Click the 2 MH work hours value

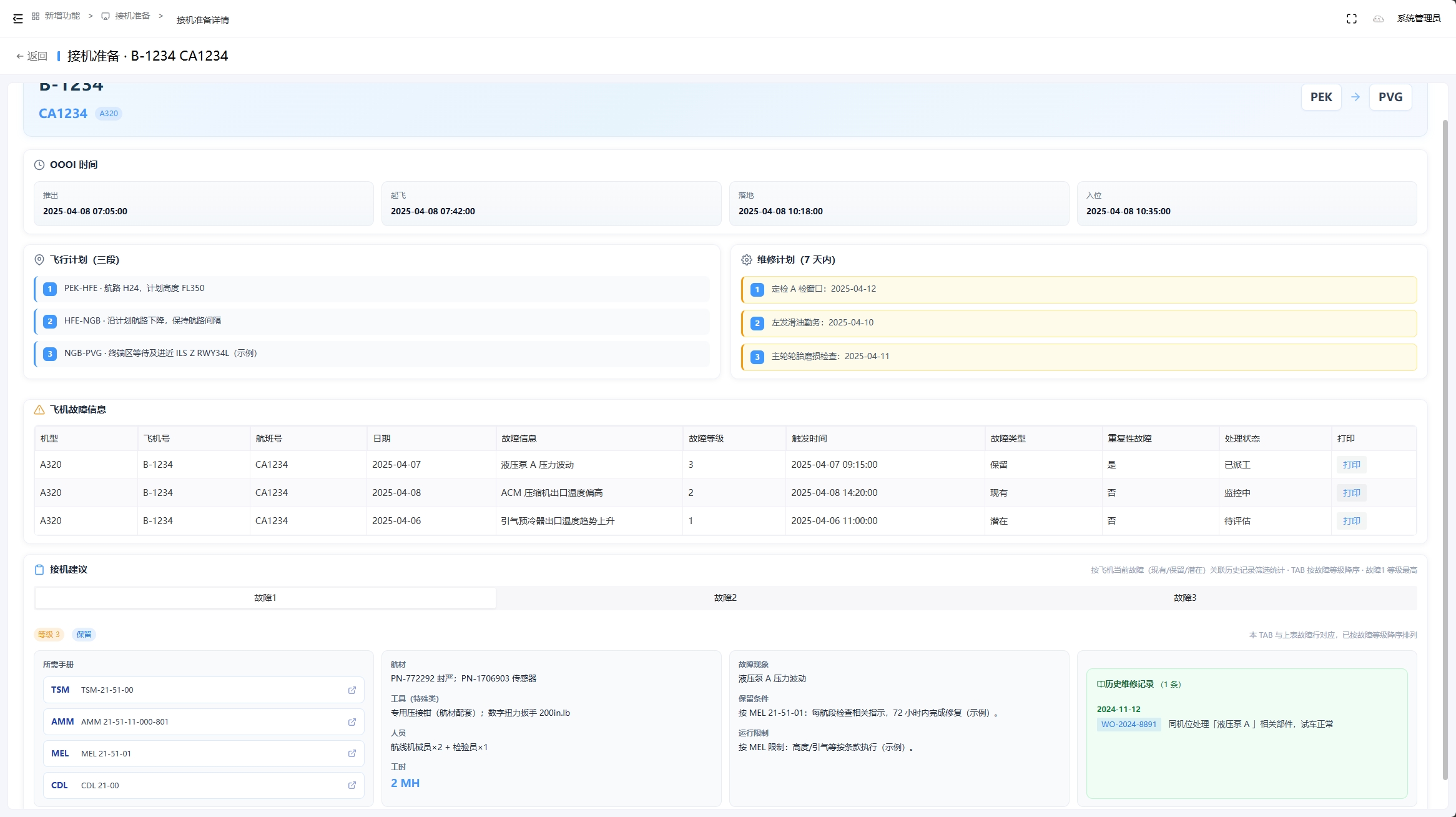(x=405, y=783)
